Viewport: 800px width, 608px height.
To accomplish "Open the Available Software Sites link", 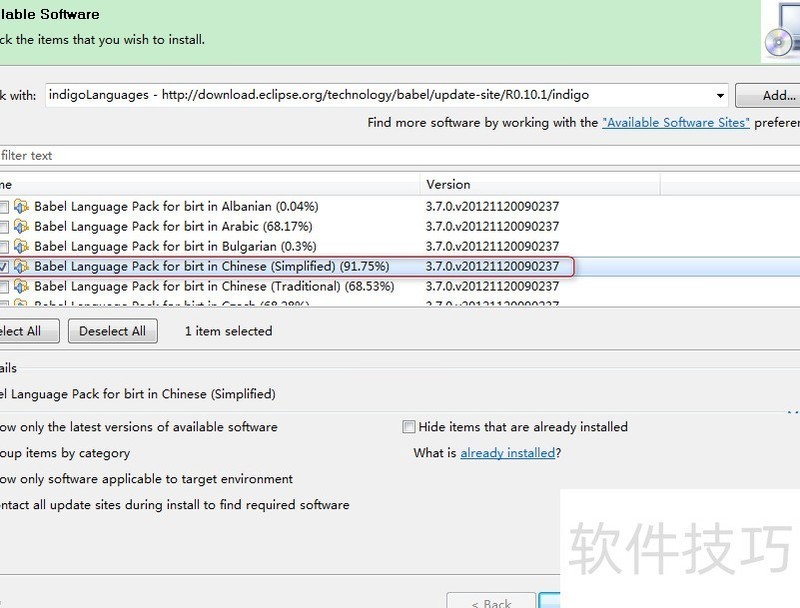I will coord(675,122).
